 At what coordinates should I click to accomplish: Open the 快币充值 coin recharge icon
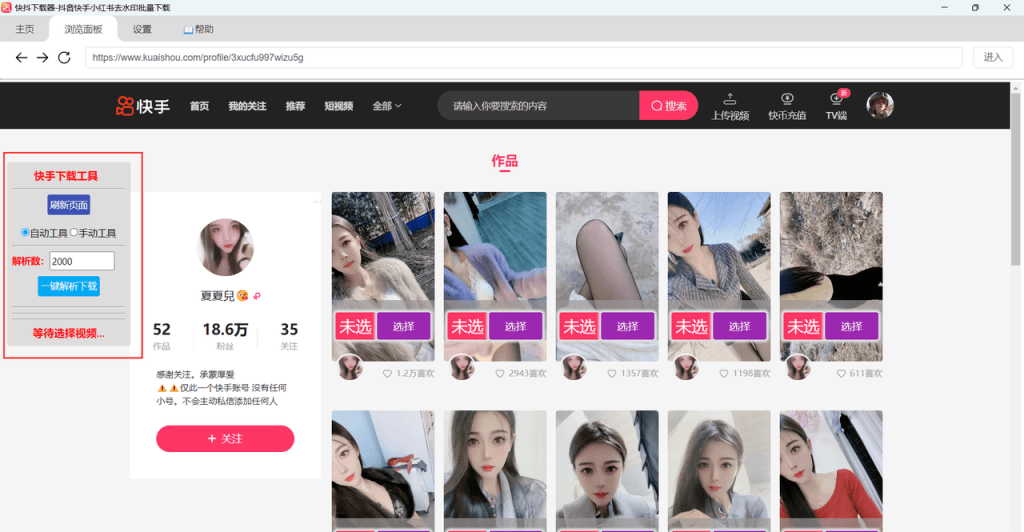787,99
